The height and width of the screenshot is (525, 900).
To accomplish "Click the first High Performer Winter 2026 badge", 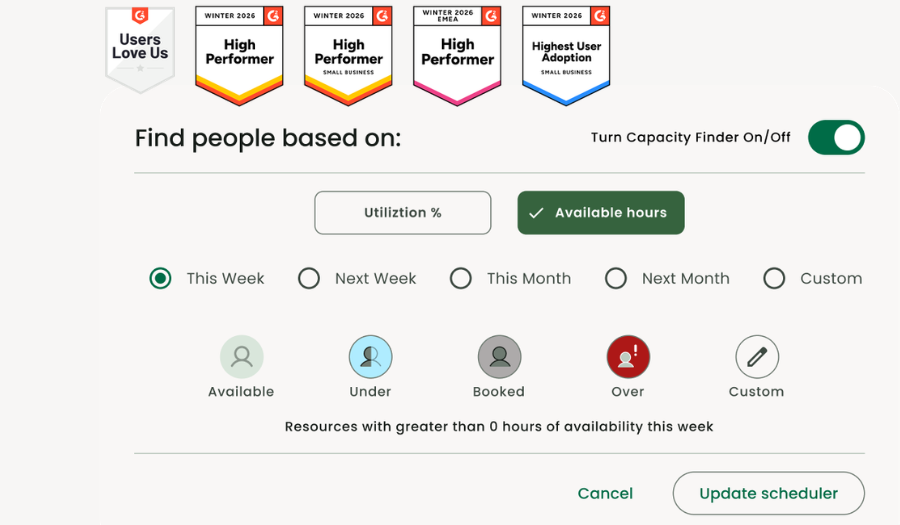I will (239, 54).
